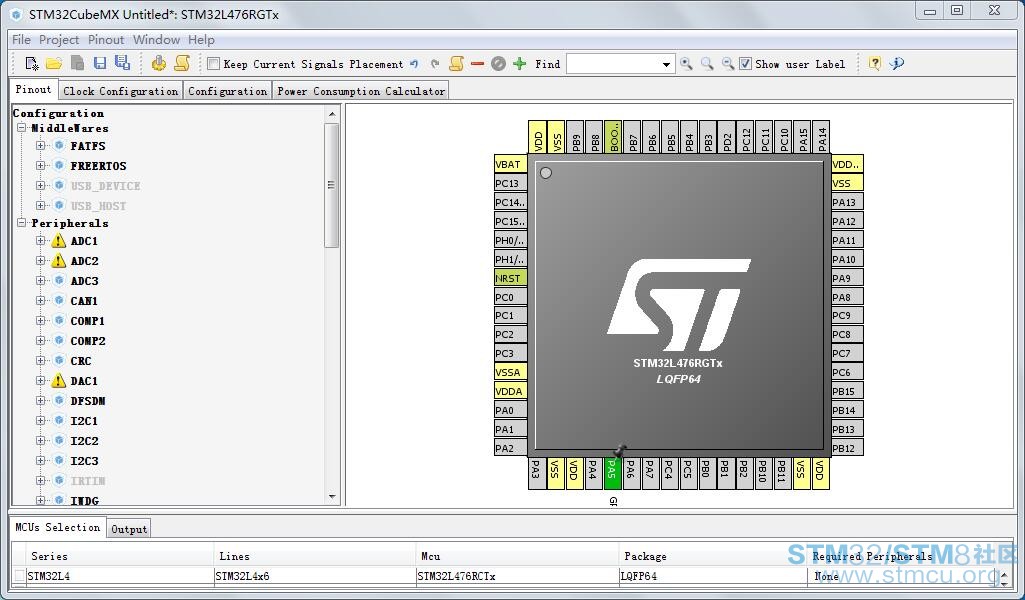
Task: Click the PC13 pin on chip
Action: tap(511, 183)
